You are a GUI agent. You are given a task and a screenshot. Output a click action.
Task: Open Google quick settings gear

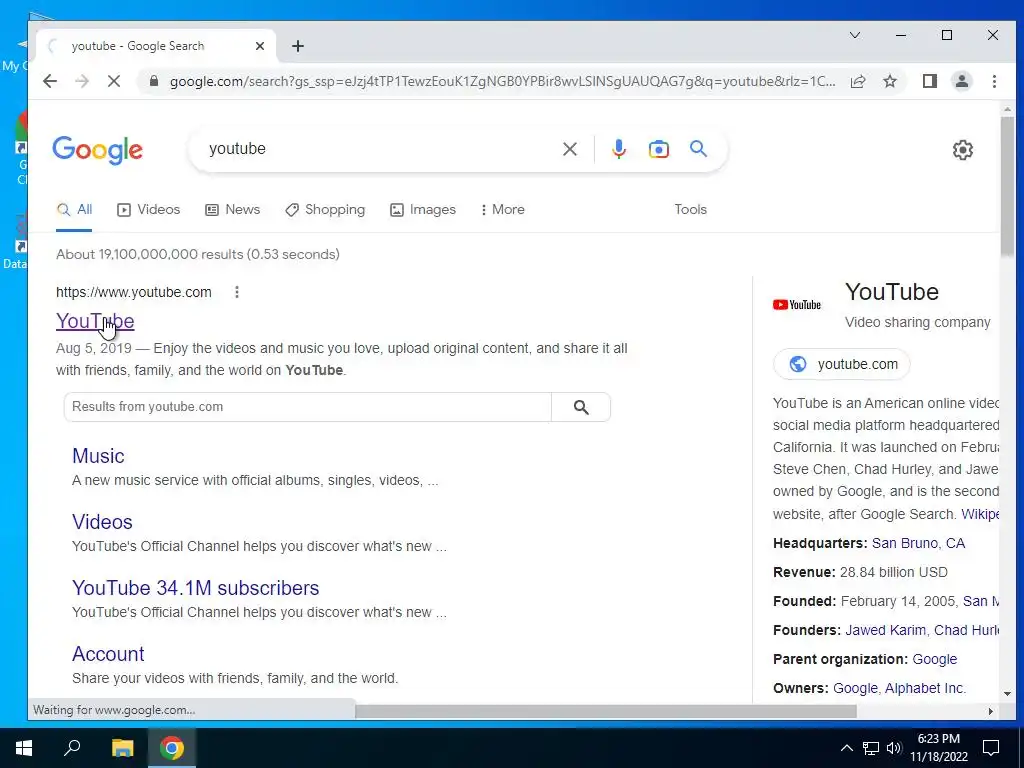[963, 150]
